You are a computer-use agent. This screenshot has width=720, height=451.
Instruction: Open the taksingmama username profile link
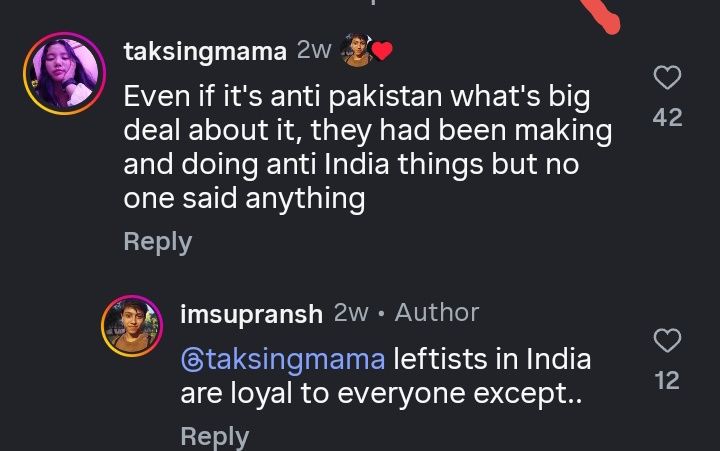pyautogui.click(x=205, y=50)
